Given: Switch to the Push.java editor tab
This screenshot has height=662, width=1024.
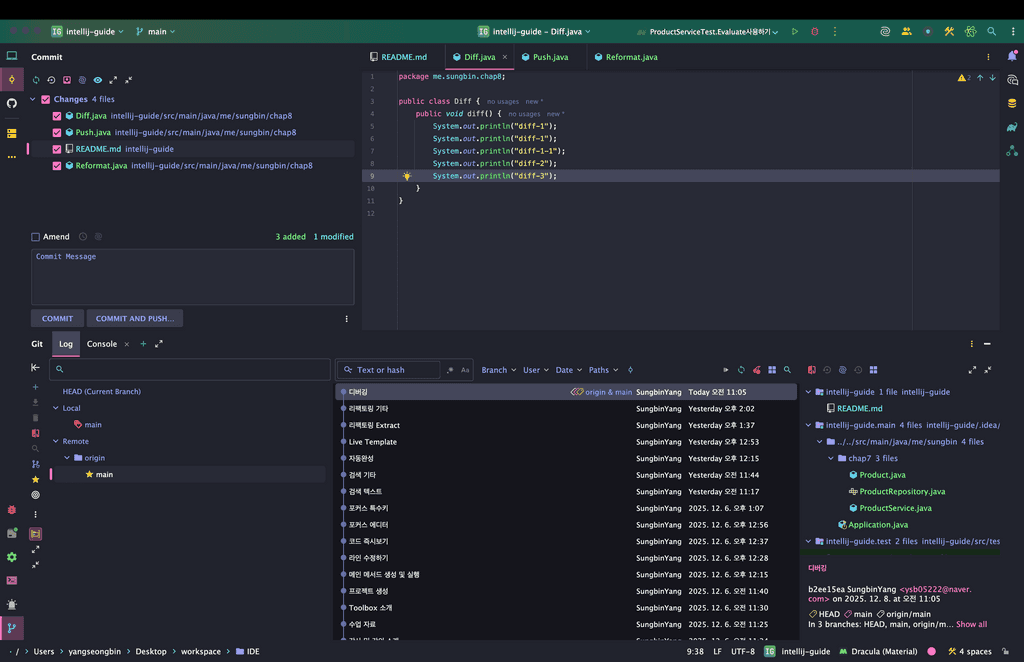Looking at the screenshot, I should click(549, 57).
